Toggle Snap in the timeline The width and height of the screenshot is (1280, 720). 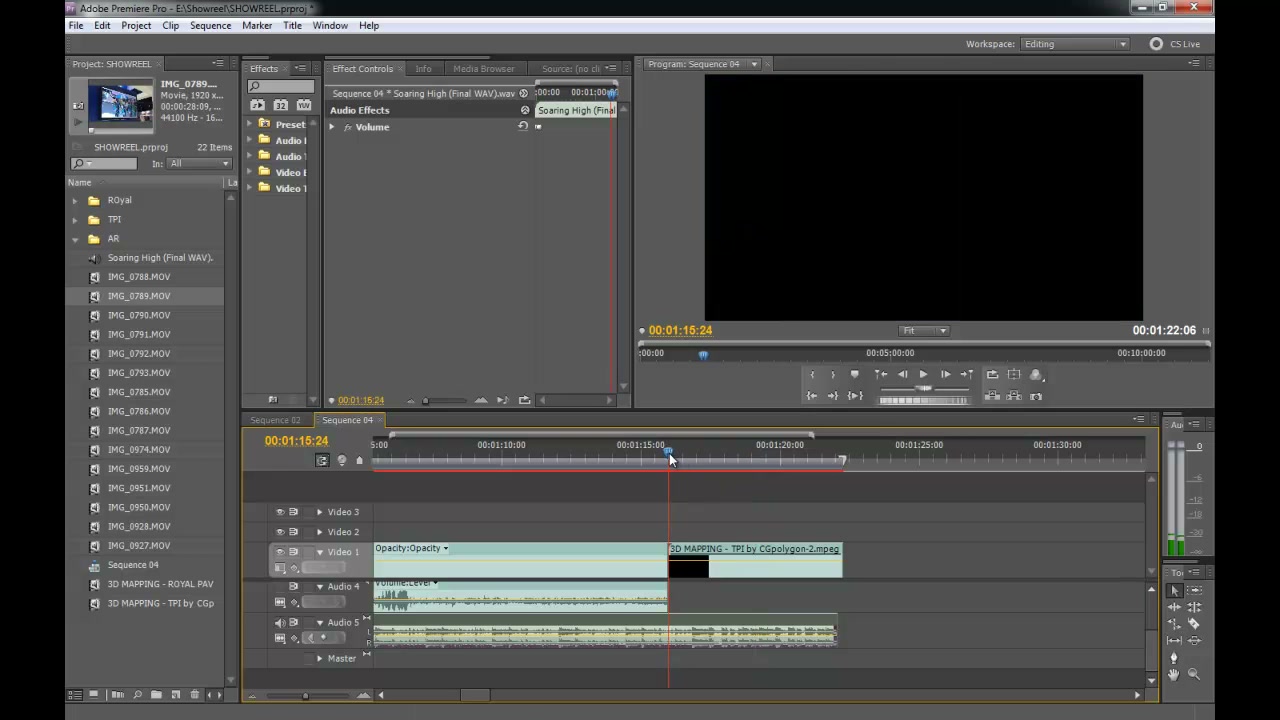pyautogui.click(x=322, y=460)
